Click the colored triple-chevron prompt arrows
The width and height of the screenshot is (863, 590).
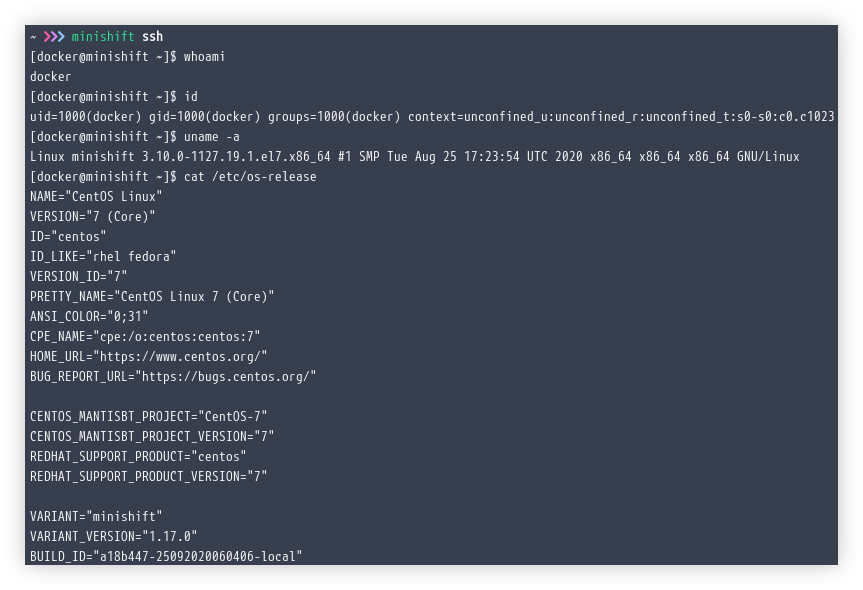pyautogui.click(x=54, y=37)
